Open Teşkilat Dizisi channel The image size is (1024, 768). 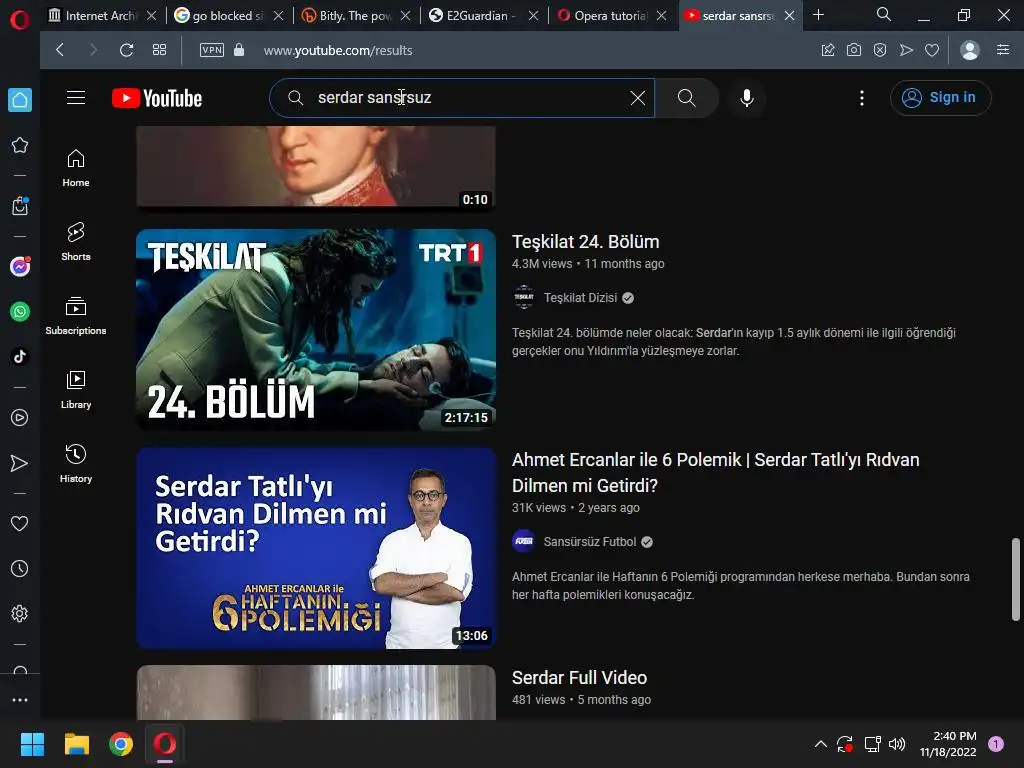pos(580,298)
